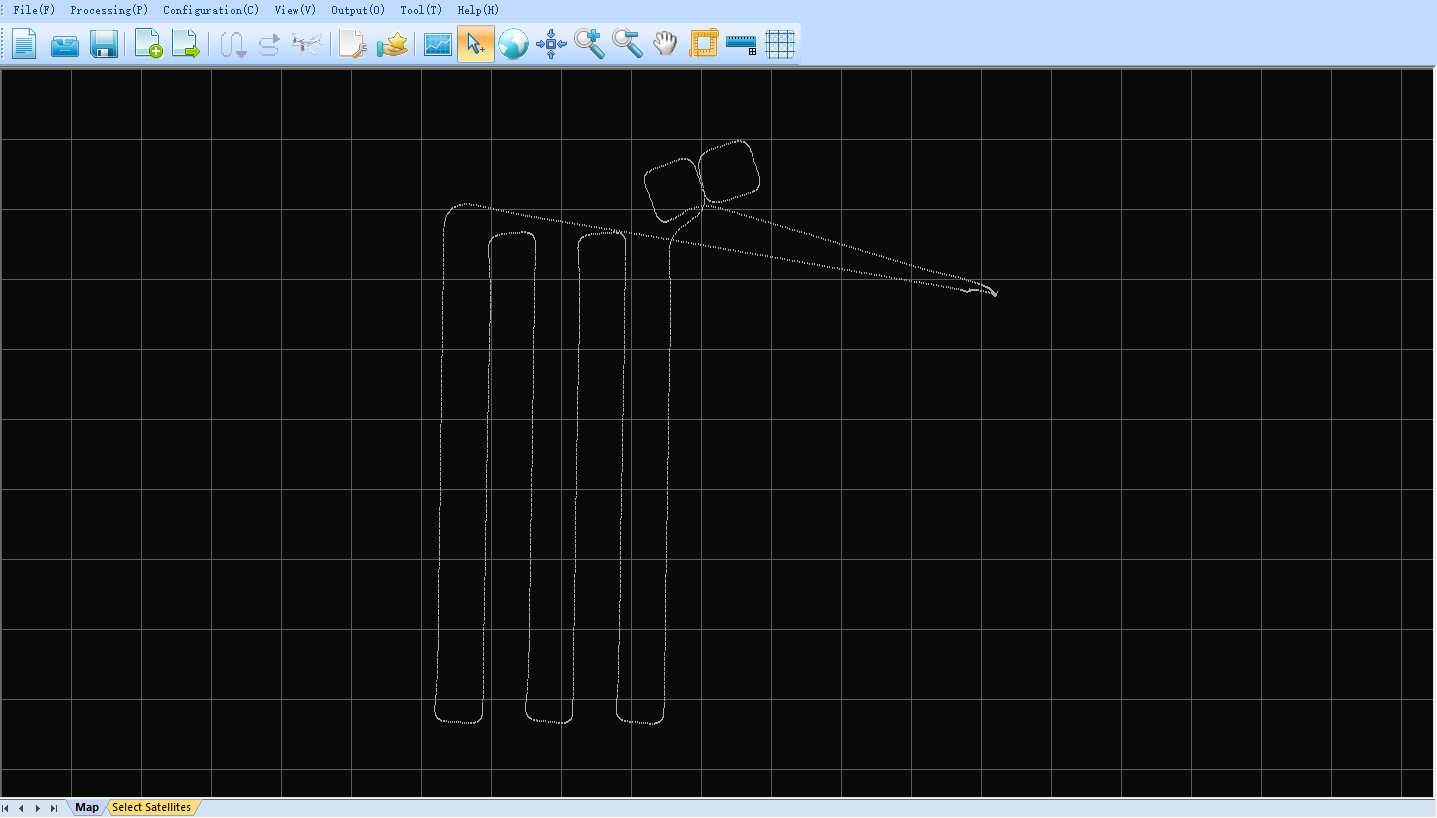Toggle the grid display icon

pos(779,44)
